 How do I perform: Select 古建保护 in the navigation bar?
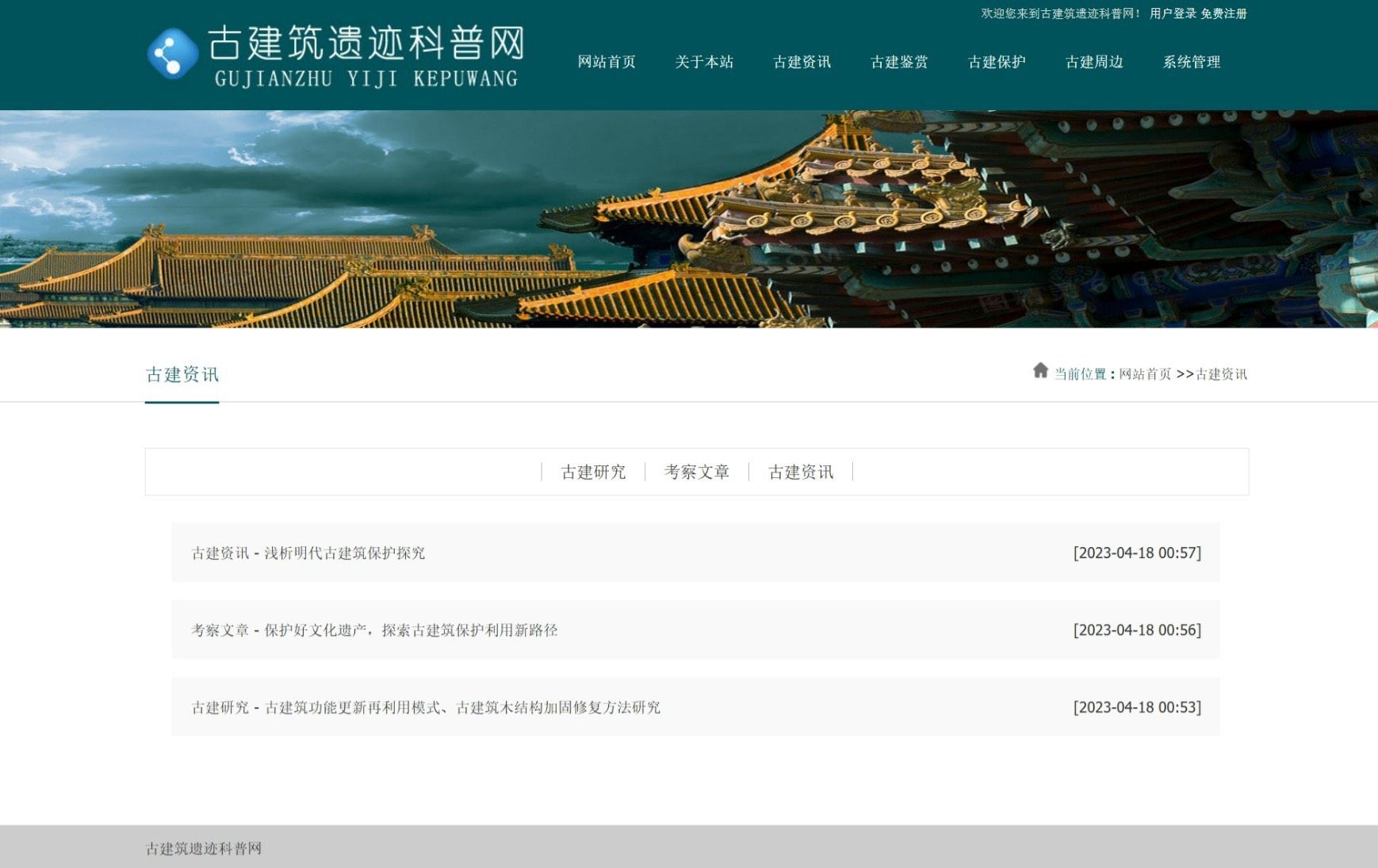pos(997,62)
